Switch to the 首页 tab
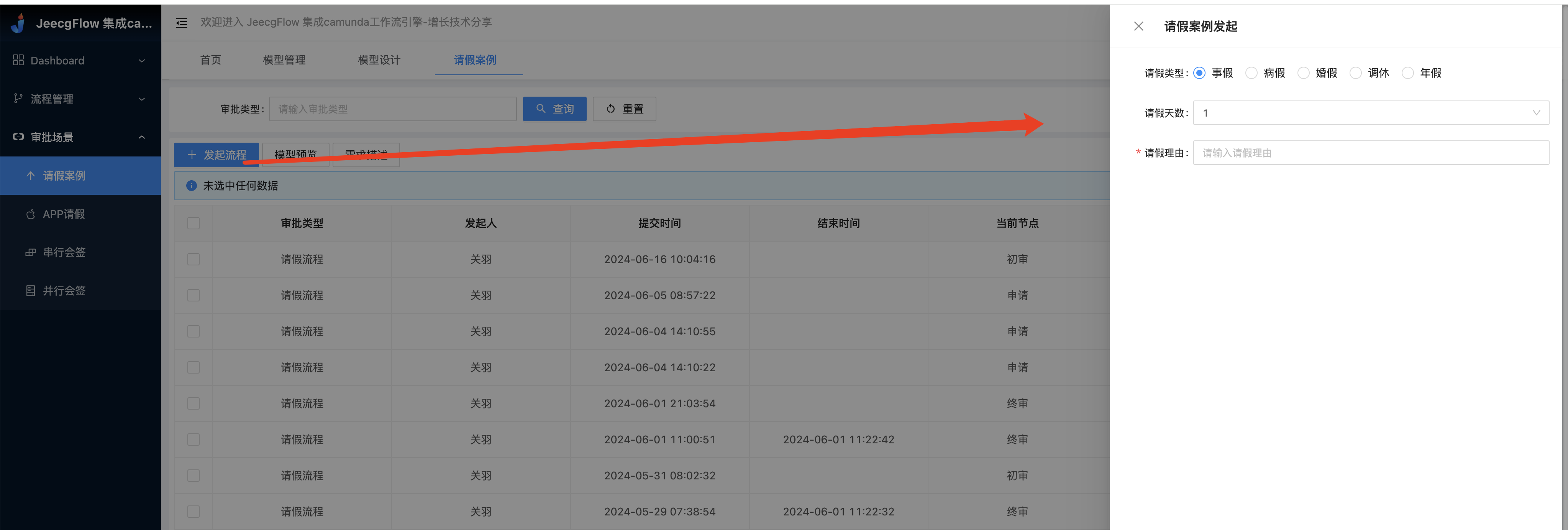1568x530 pixels. coord(211,60)
